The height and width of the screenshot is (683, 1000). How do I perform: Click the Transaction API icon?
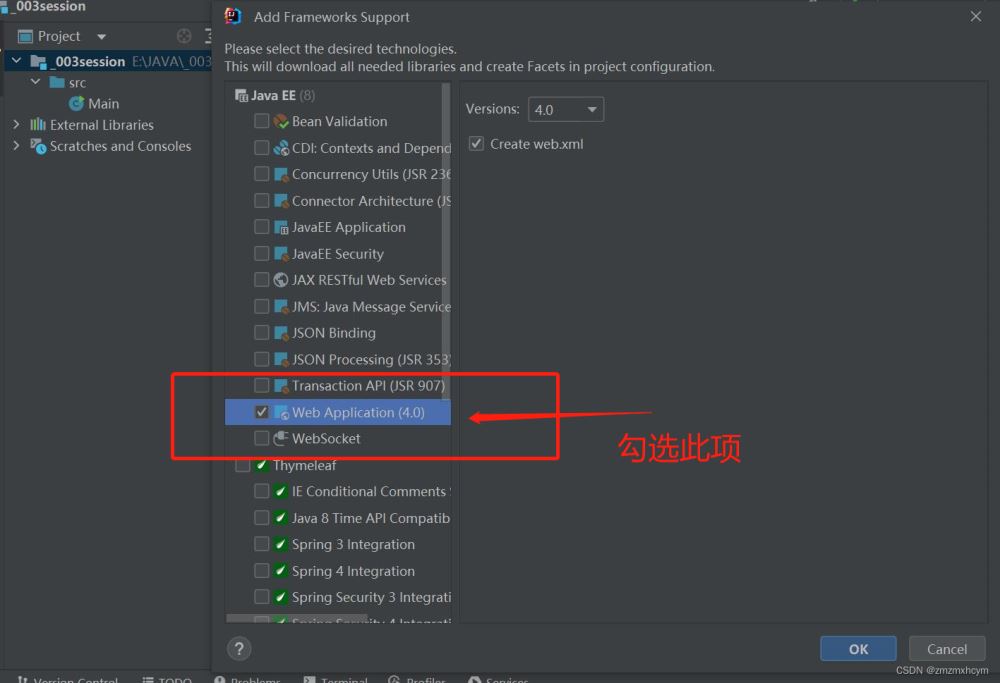tap(281, 386)
